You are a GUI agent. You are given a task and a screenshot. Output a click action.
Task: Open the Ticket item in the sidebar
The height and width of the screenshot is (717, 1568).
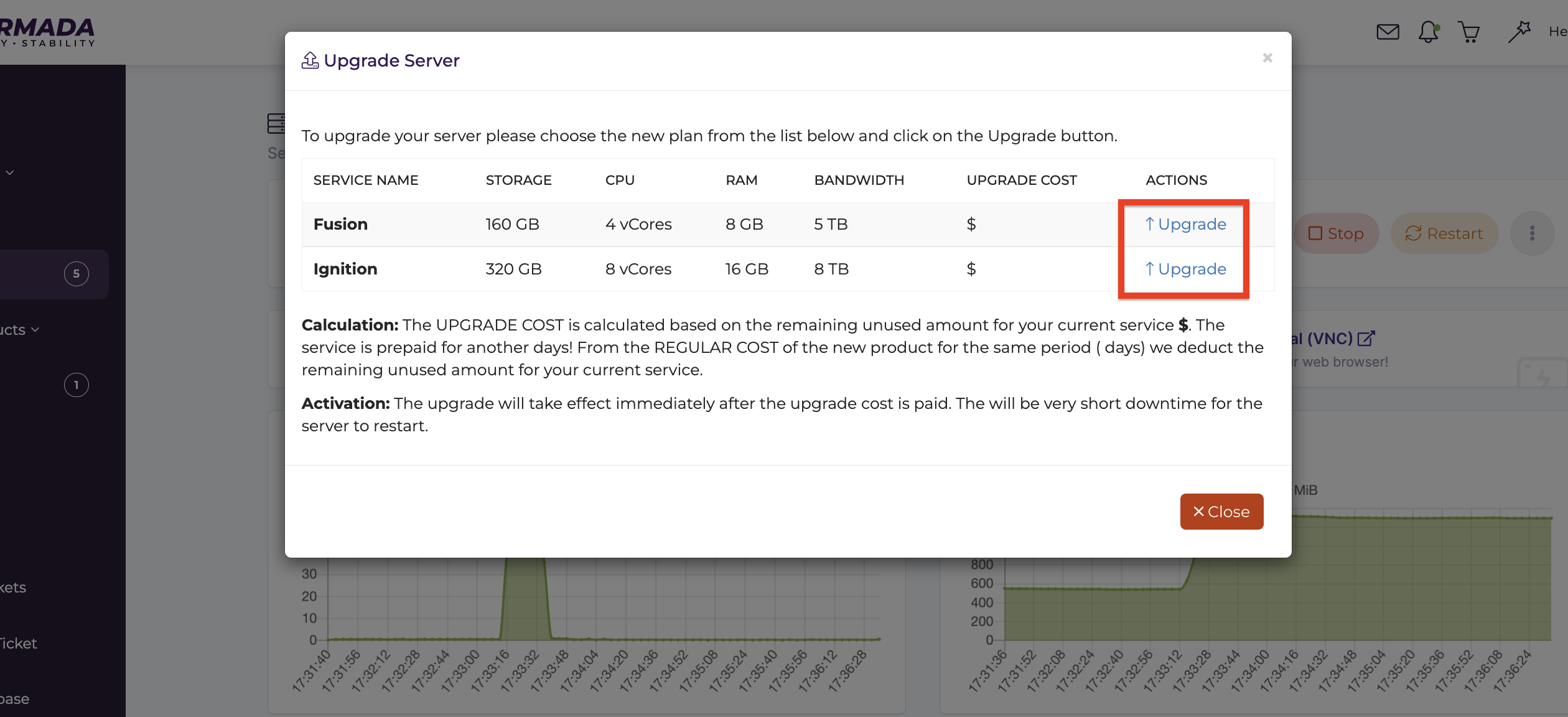pos(18,644)
